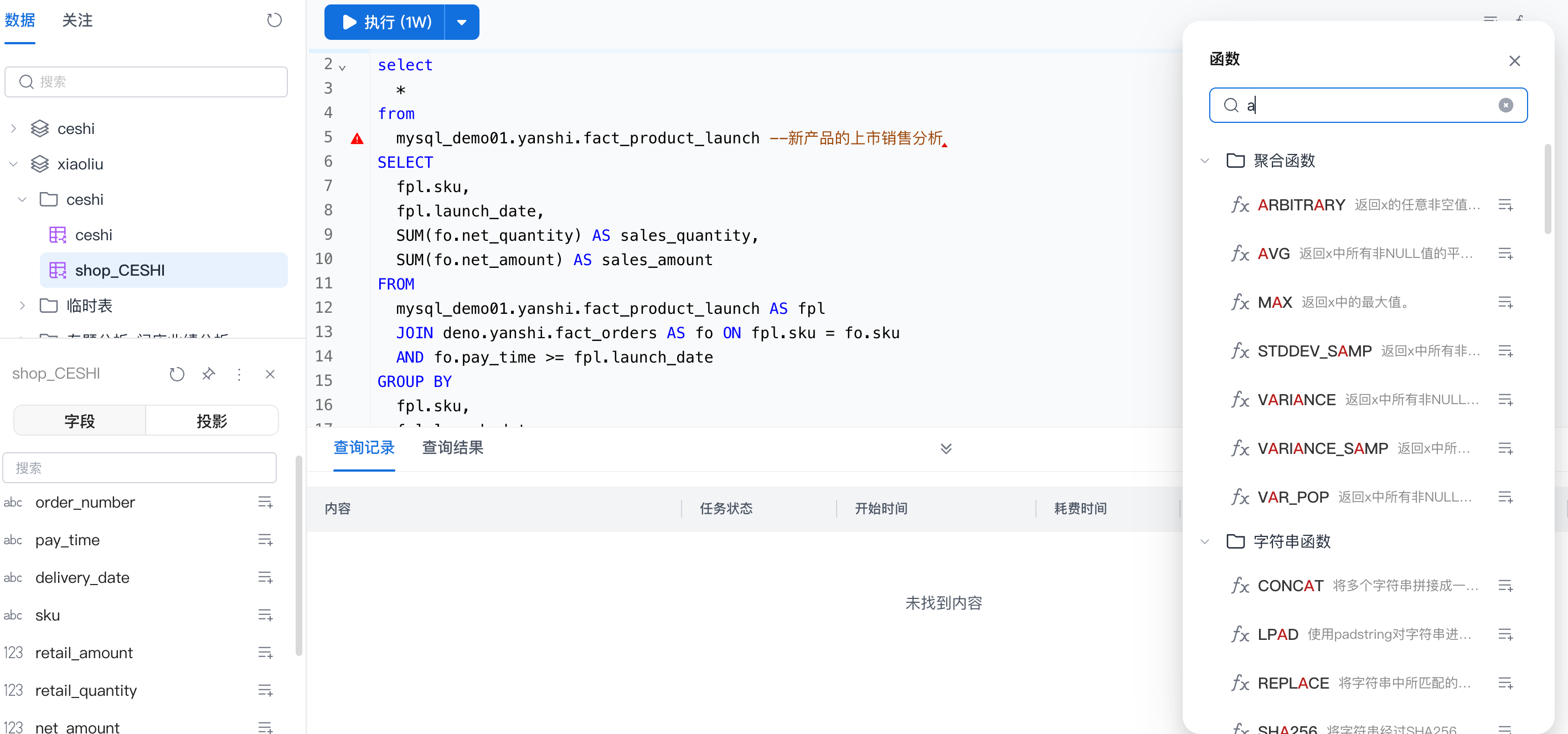
Task: Open the execute button dropdown arrow
Action: coord(461,23)
